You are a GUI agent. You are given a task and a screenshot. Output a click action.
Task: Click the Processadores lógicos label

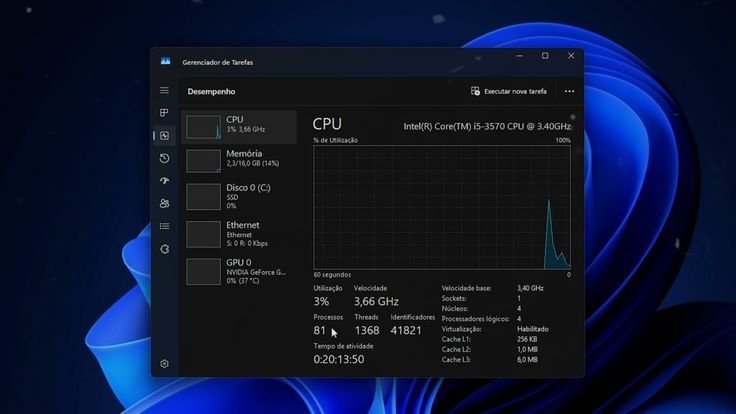[x=475, y=319]
